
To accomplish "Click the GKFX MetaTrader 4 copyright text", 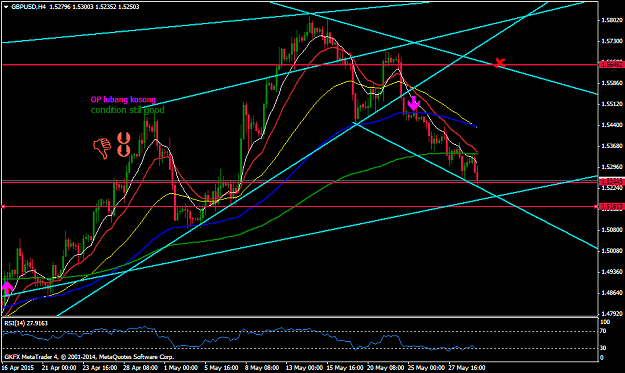I will [x=89, y=357].
